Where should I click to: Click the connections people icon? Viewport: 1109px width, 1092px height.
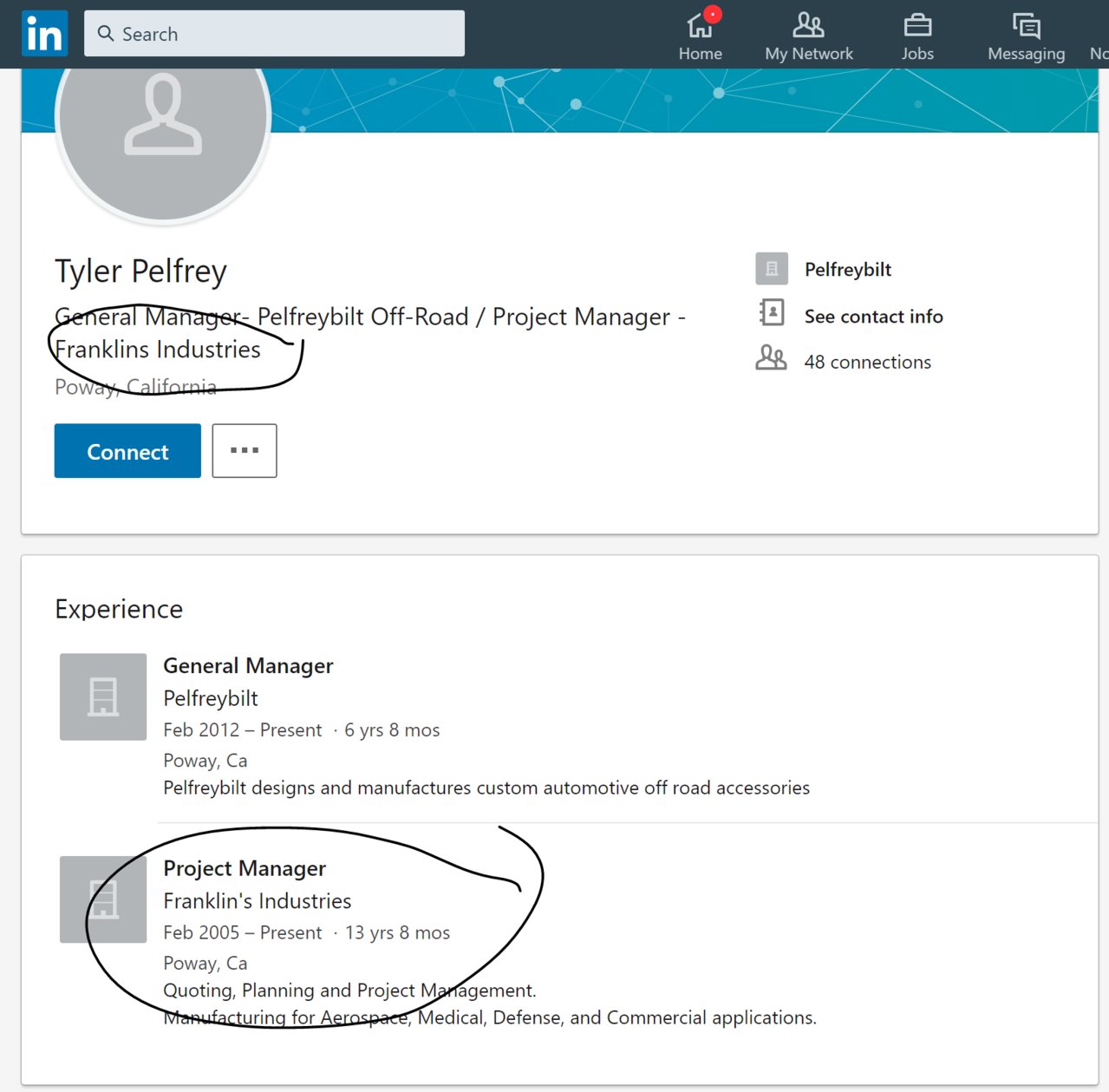(x=771, y=357)
